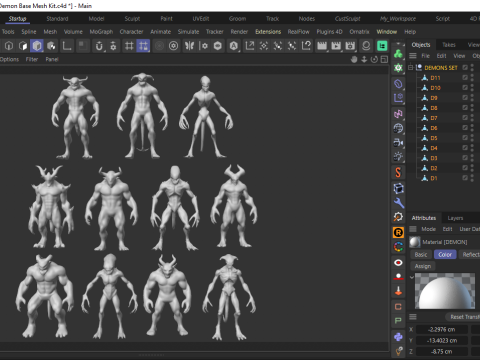Click the Assign button
Screen dimensions: 480x360
pos(423,266)
